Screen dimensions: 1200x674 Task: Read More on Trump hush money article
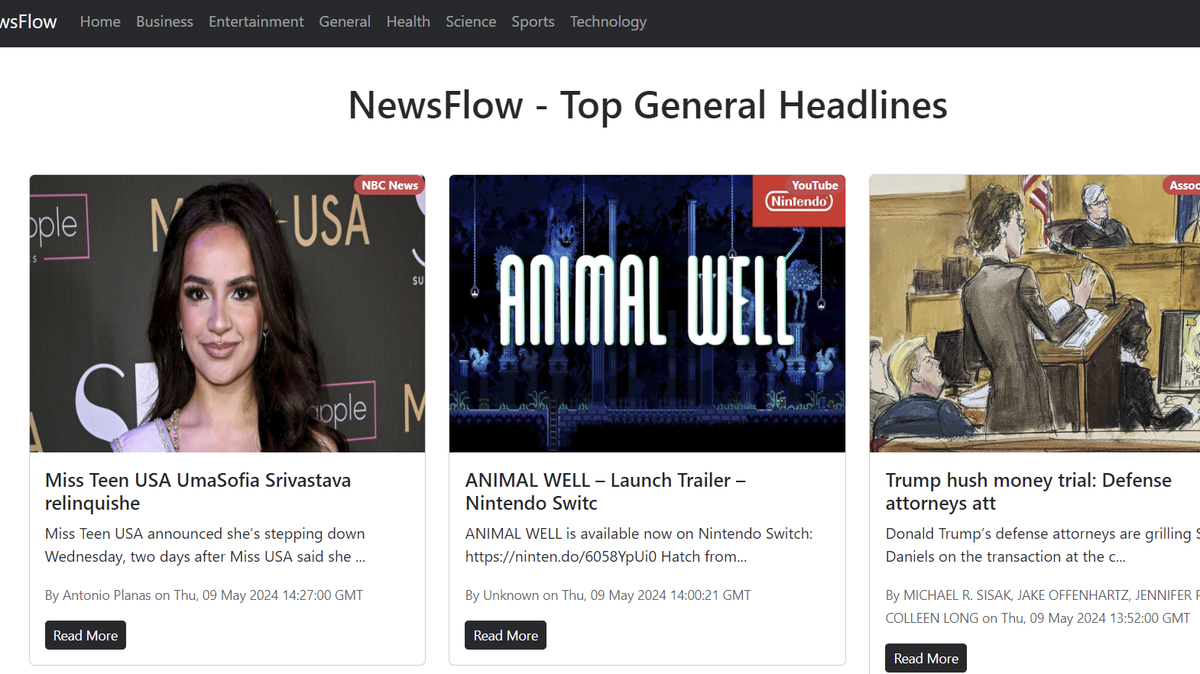pos(926,658)
